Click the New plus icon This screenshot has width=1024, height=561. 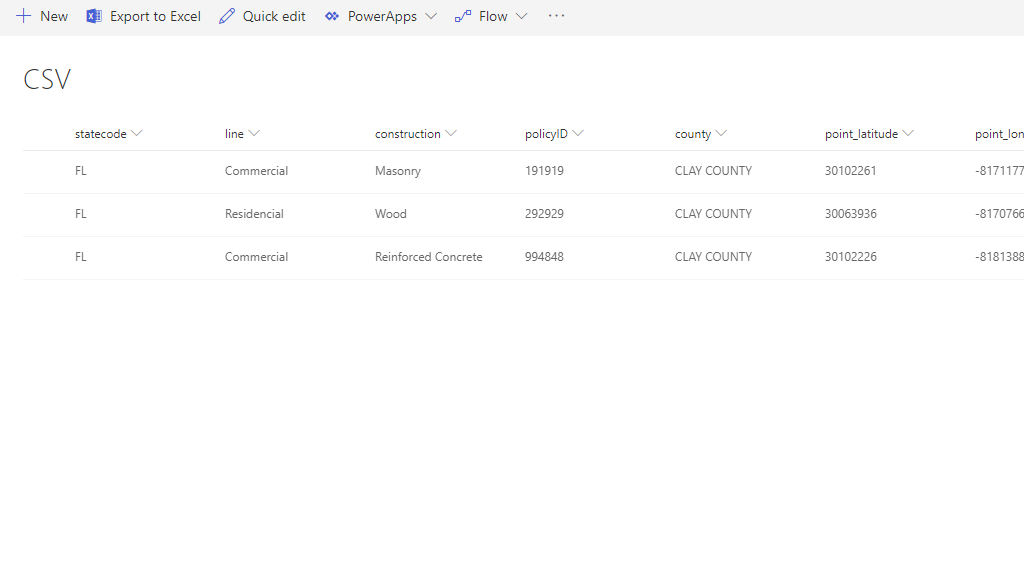[x=24, y=16]
